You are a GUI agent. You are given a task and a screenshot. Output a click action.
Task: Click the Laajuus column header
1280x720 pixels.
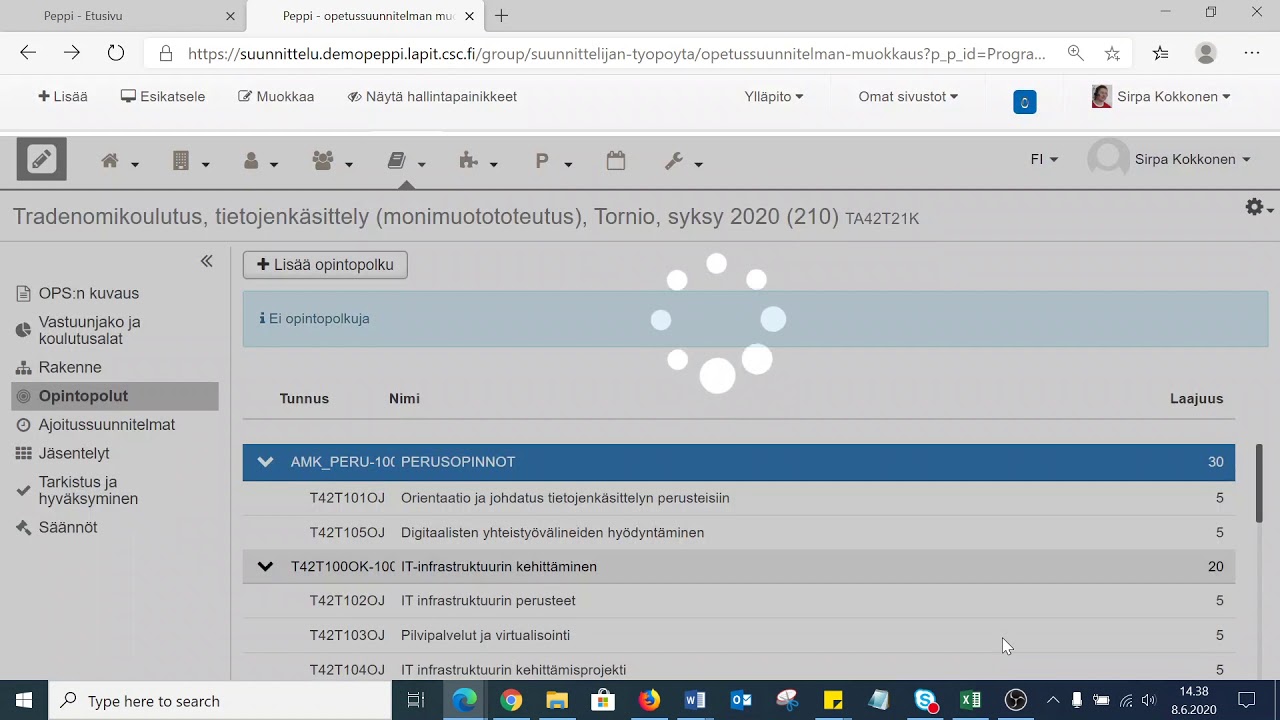pos(1196,398)
